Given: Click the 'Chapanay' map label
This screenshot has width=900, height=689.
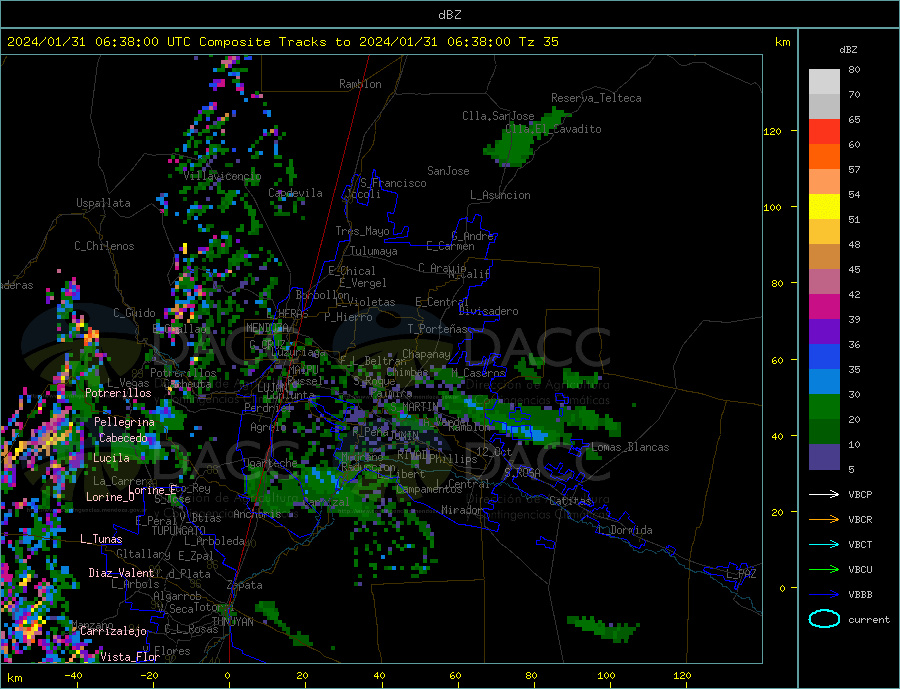Looking at the screenshot, I should click(426, 354).
